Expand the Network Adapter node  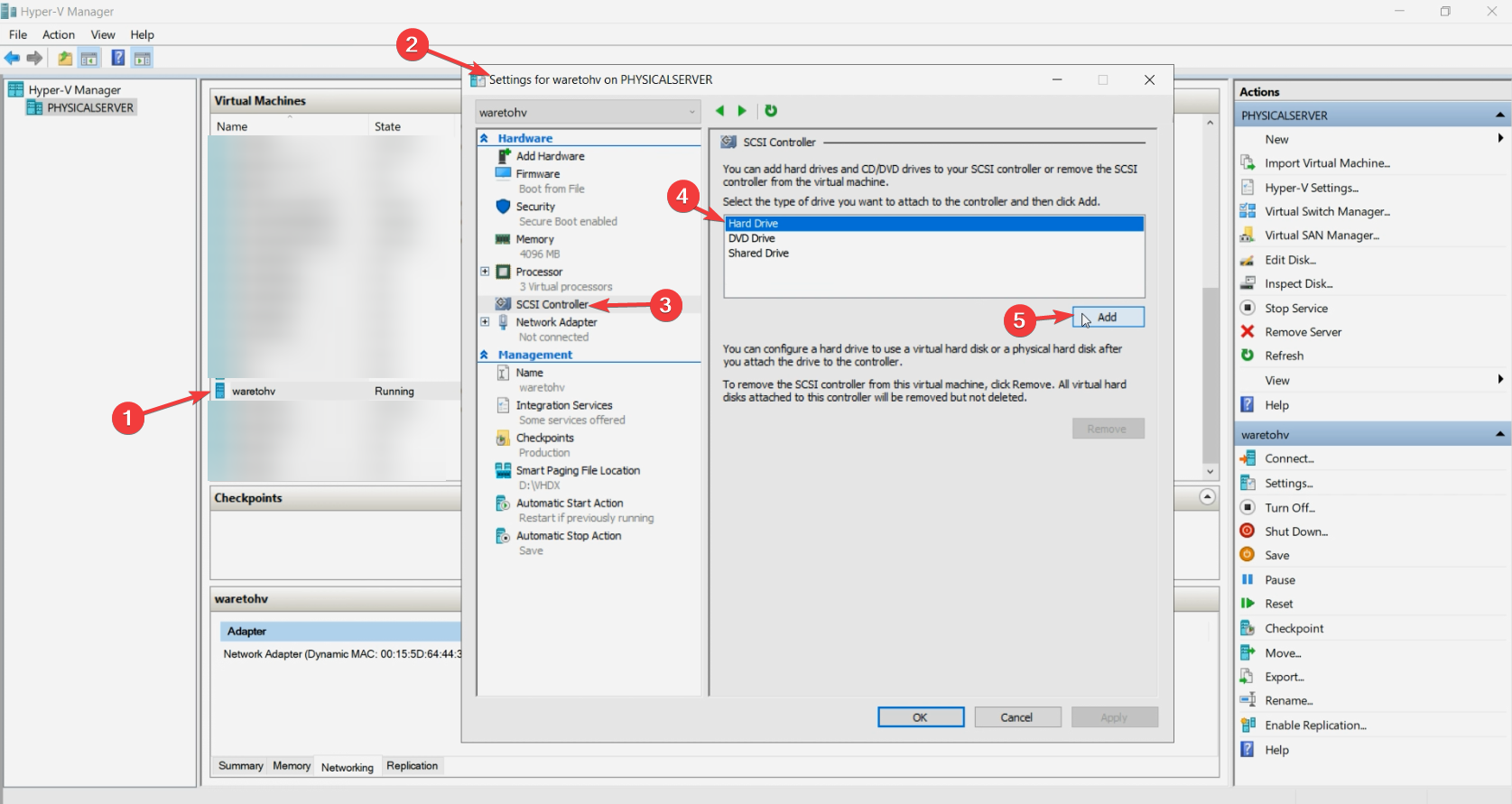(x=485, y=322)
